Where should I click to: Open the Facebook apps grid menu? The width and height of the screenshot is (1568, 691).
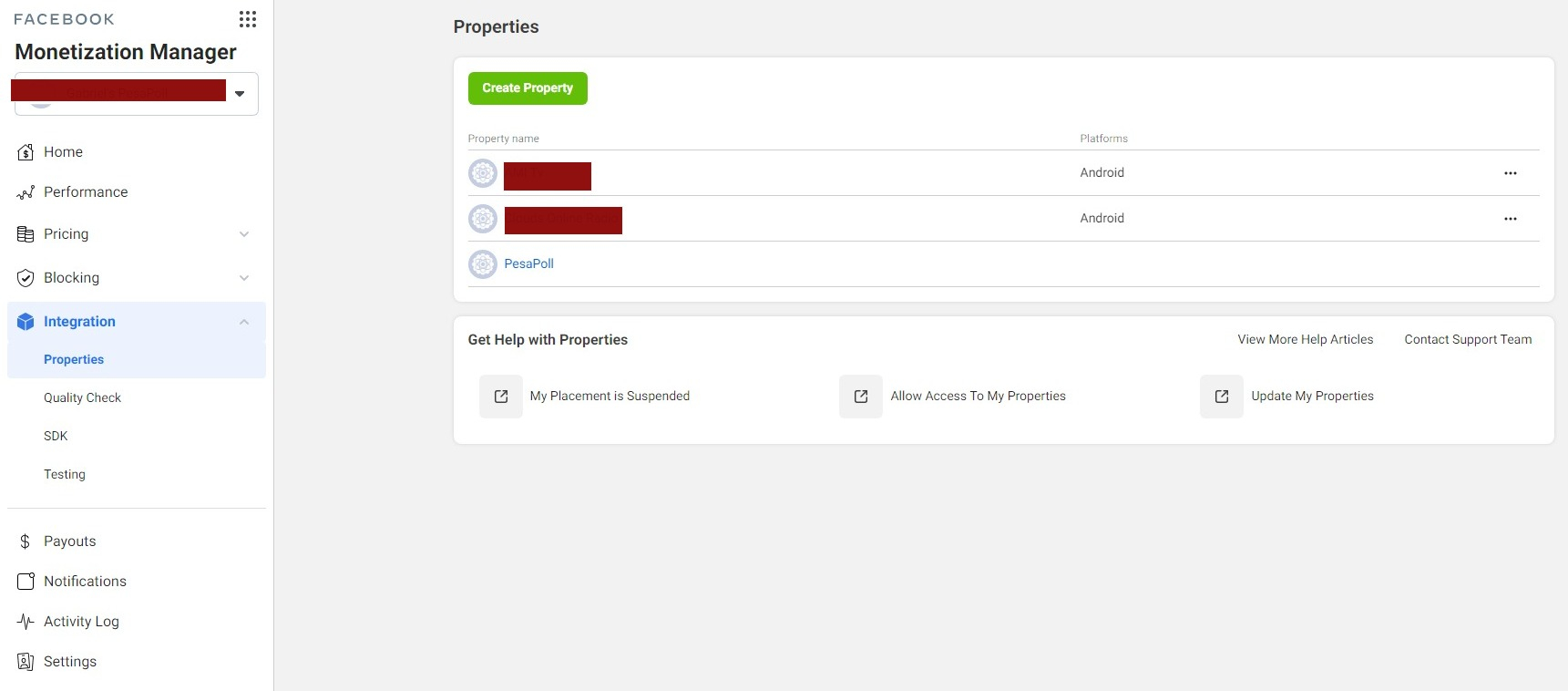248,19
